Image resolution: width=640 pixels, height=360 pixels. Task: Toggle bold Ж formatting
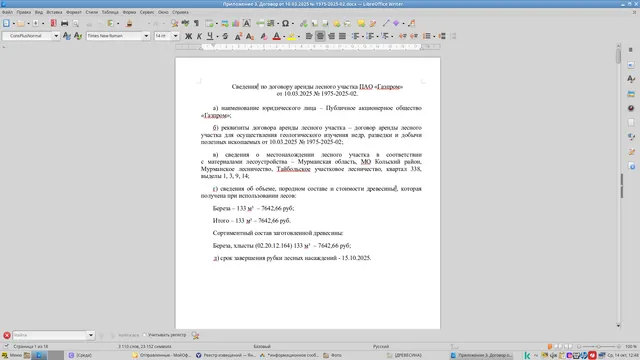pos(188,36)
